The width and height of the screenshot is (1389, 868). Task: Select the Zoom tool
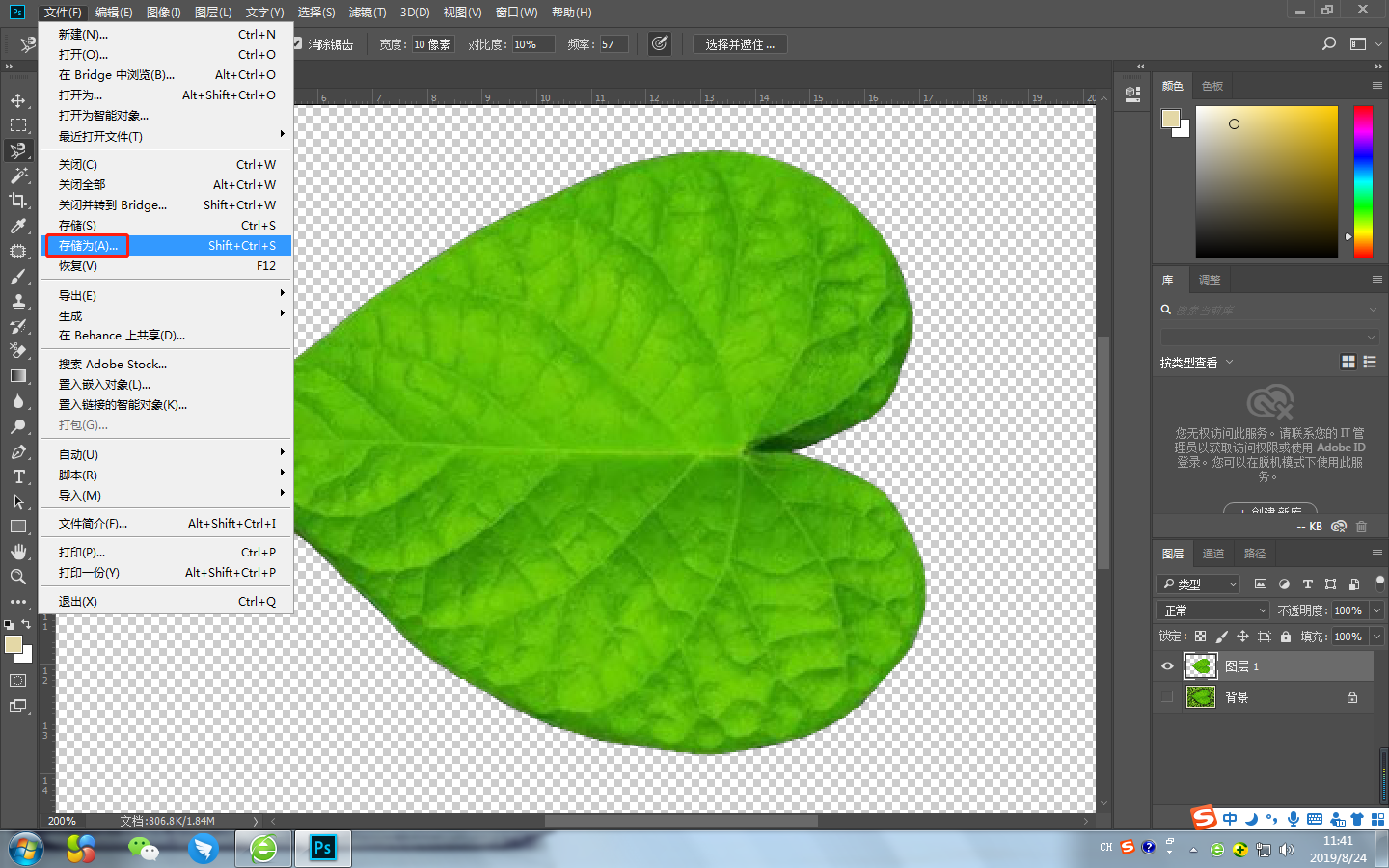(x=19, y=577)
